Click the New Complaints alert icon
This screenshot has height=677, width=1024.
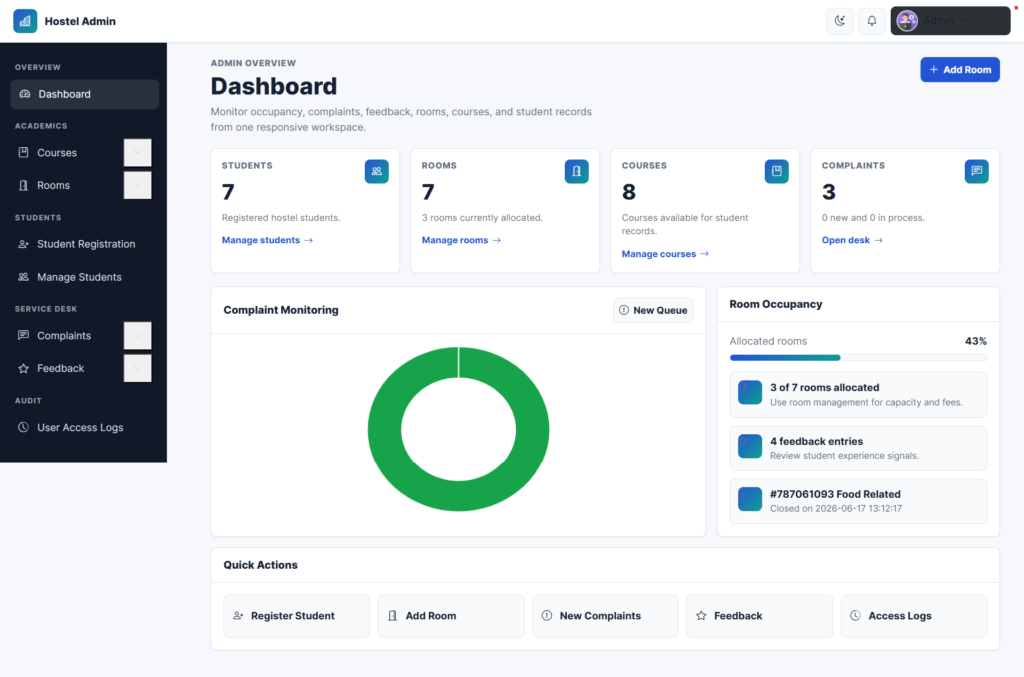(547, 616)
